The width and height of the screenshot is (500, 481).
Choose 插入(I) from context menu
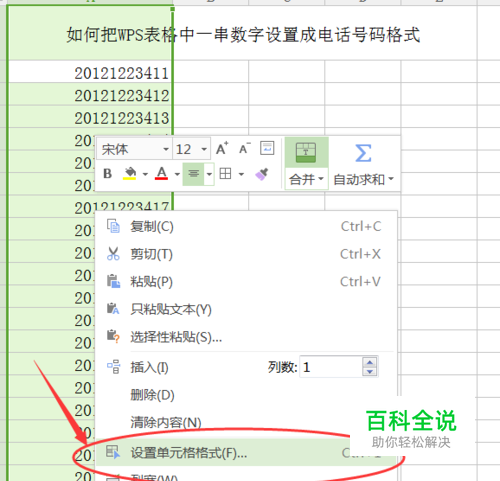pos(149,367)
